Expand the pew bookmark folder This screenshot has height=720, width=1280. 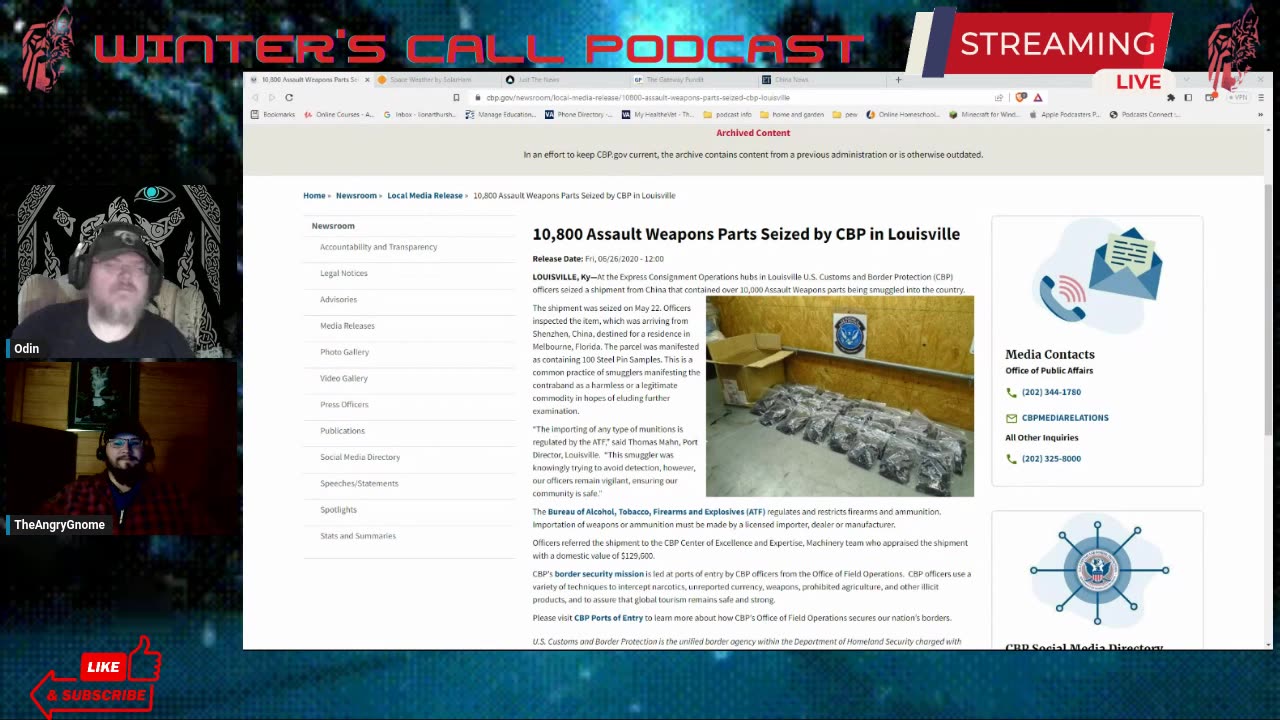[x=845, y=114]
